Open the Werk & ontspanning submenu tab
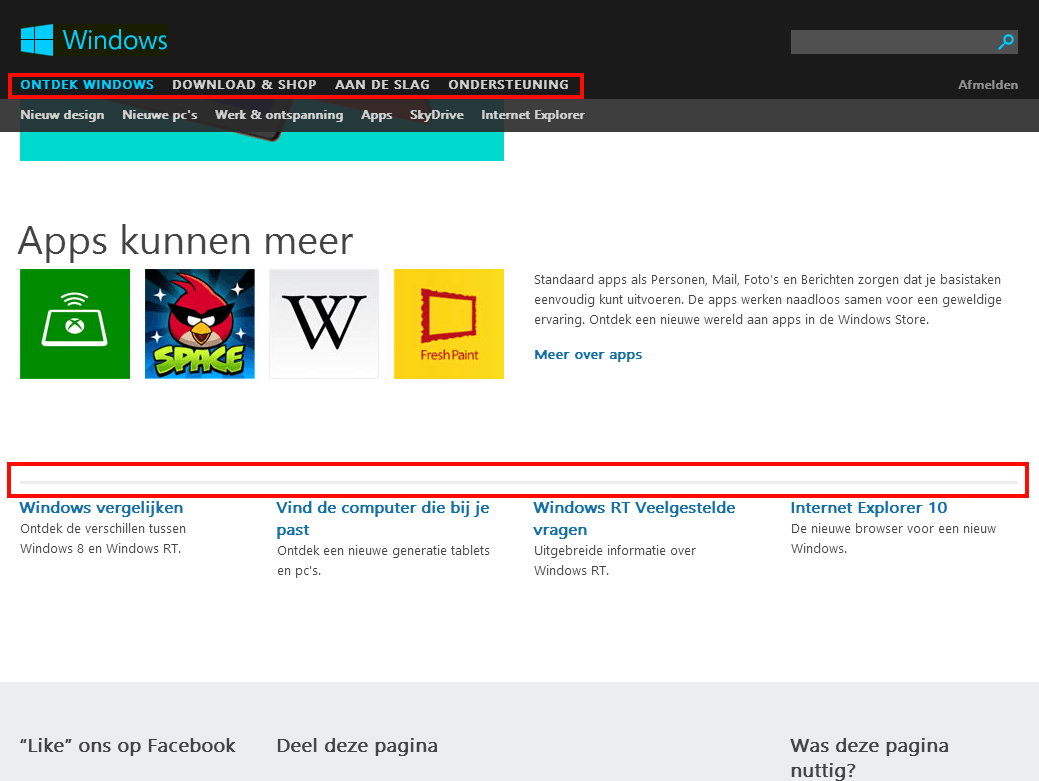This screenshot has width=1039, height=781. point(279,115)
